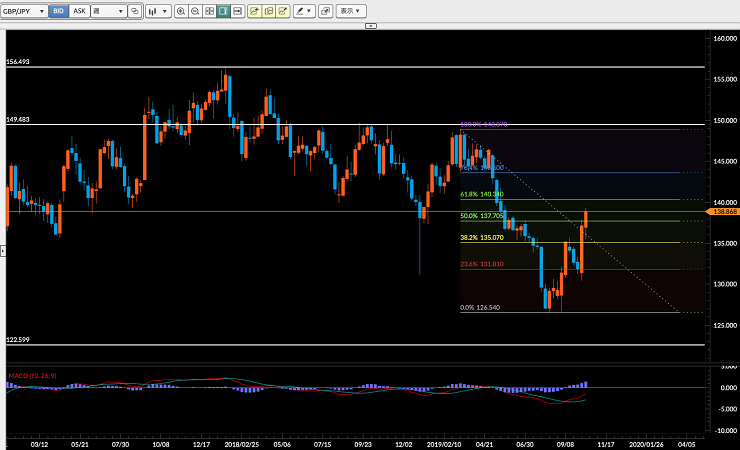
Task: Click the add indicator chart icon
Action: pyautogui.click(x=254, y=11)
